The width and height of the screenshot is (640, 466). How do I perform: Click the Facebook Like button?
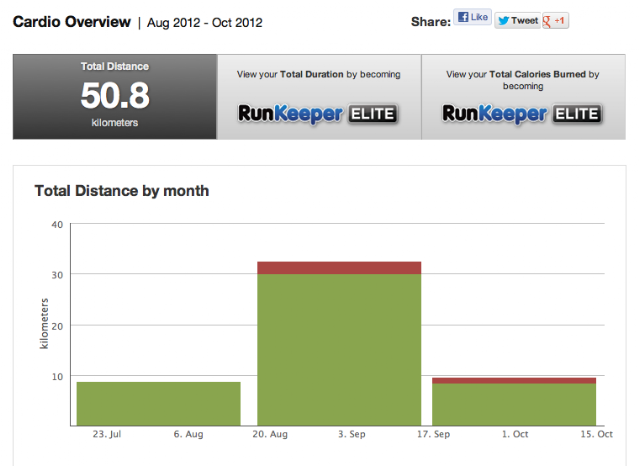pos(472,17)
